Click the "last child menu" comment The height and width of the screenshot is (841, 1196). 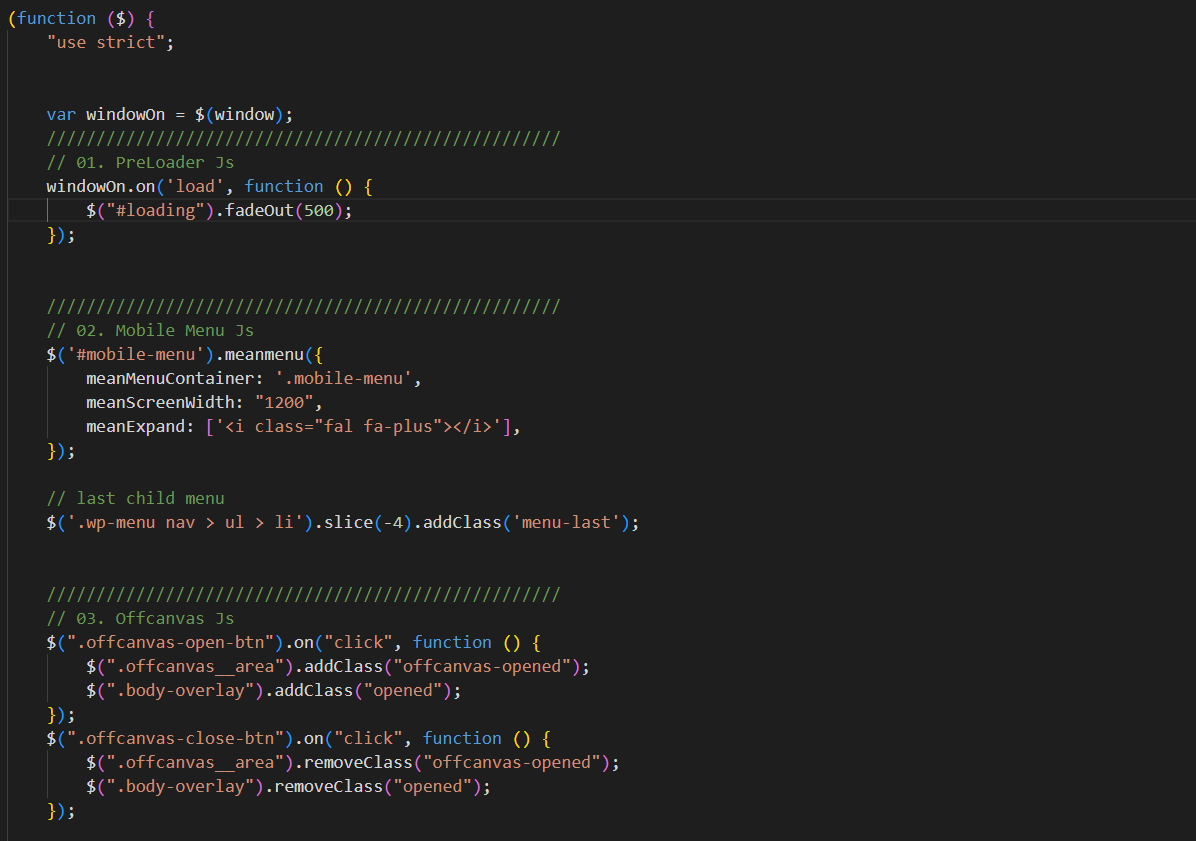(x=135, y=498)
